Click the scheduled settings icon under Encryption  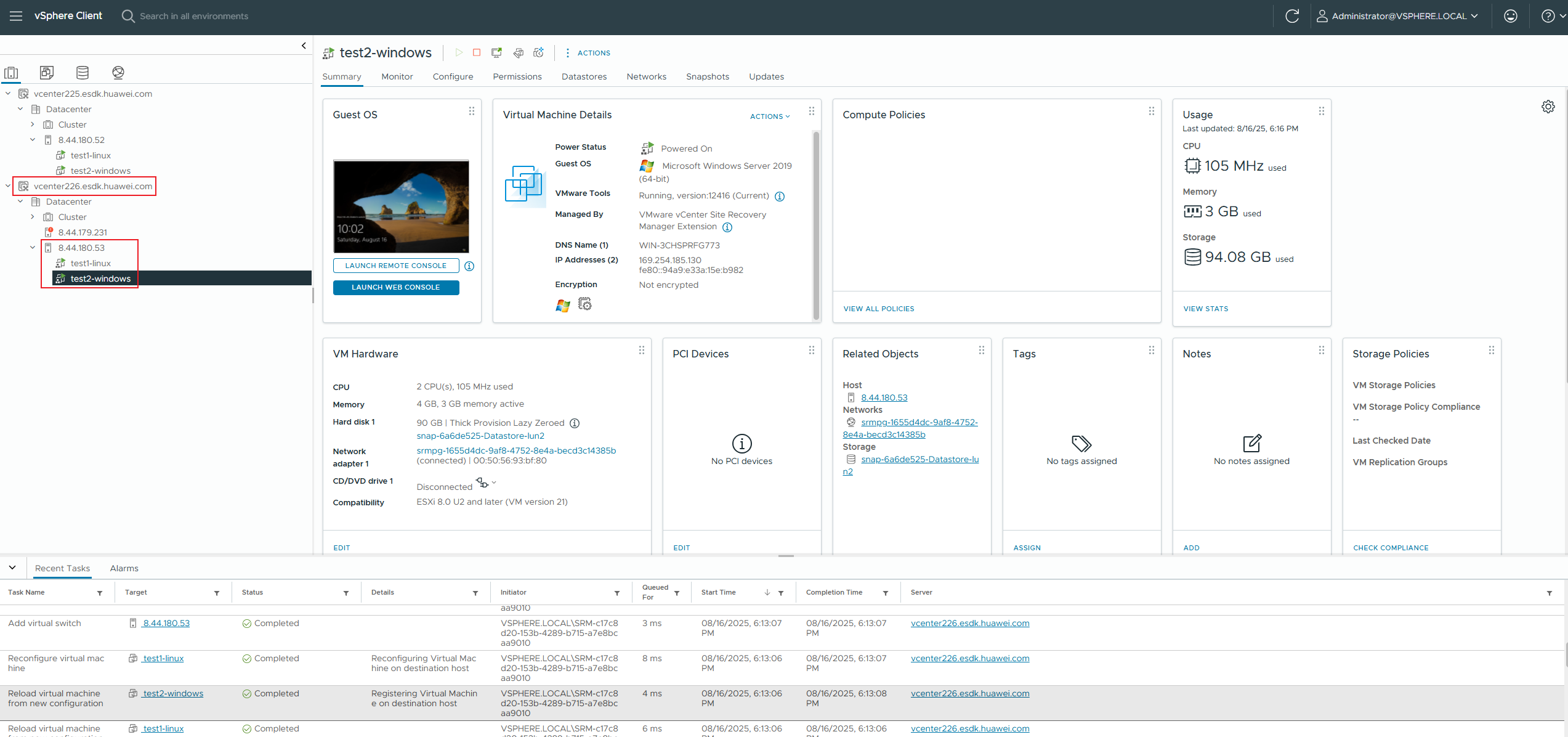[585, 304]
